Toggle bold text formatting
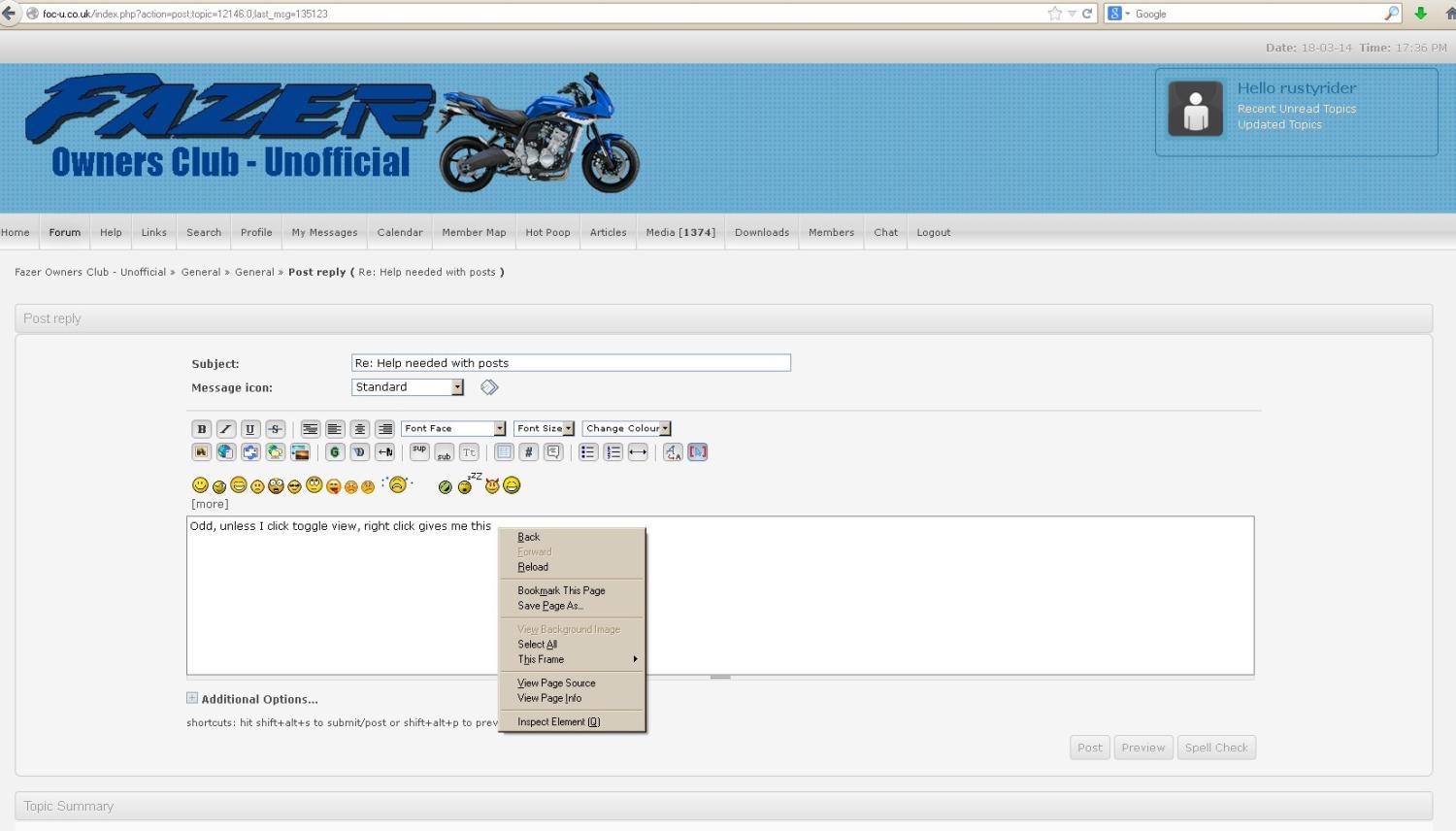1456x831 pixels. 201,429
